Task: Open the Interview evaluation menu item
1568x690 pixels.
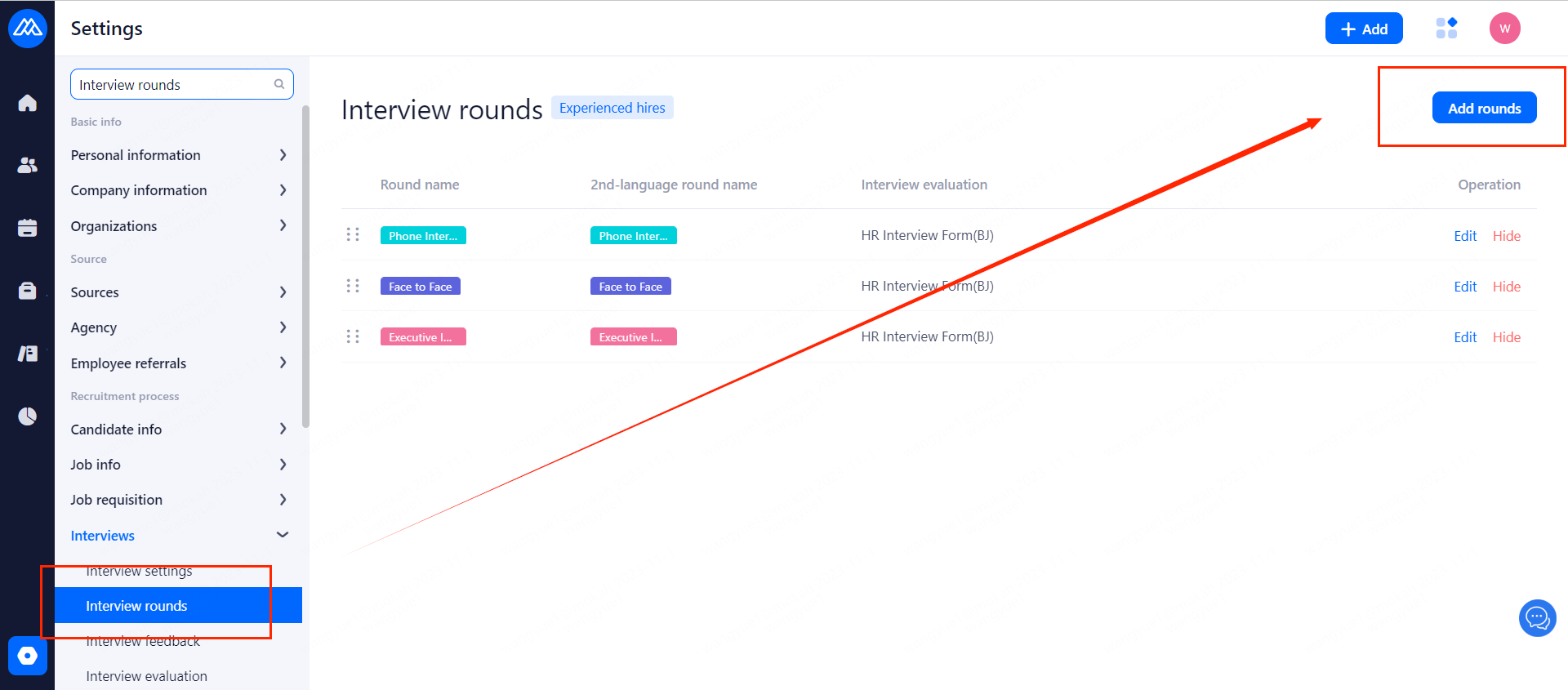Action: tap(147, 676)
